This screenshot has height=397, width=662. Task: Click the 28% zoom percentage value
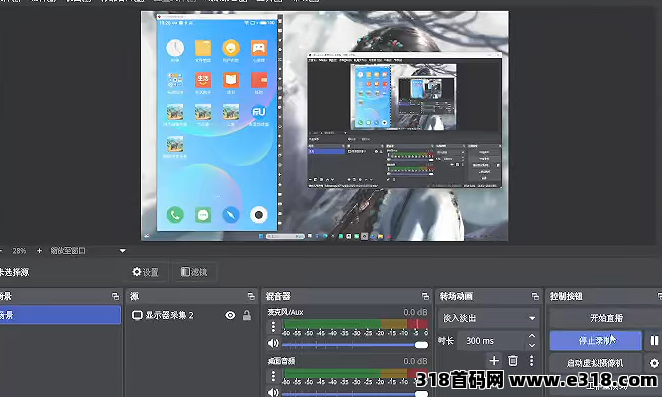coord(19,251)
